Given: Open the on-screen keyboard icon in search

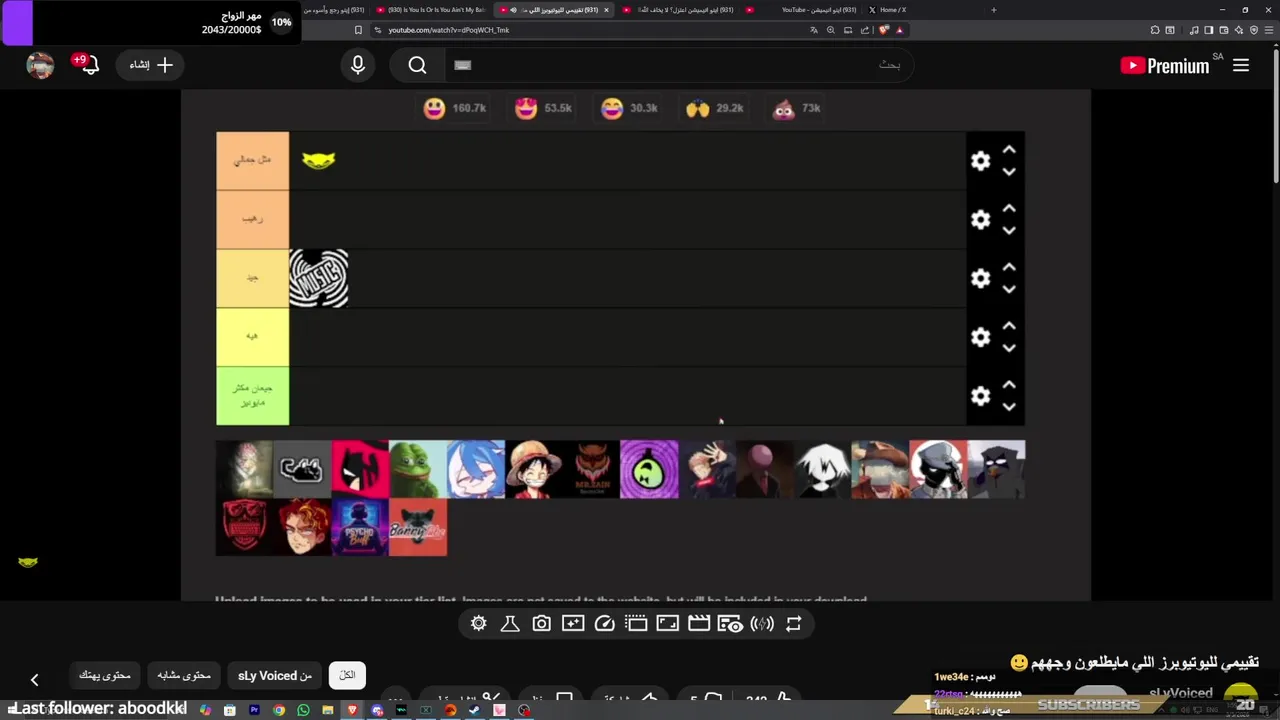Looking at the screenshot, I should tap(462, 65).
